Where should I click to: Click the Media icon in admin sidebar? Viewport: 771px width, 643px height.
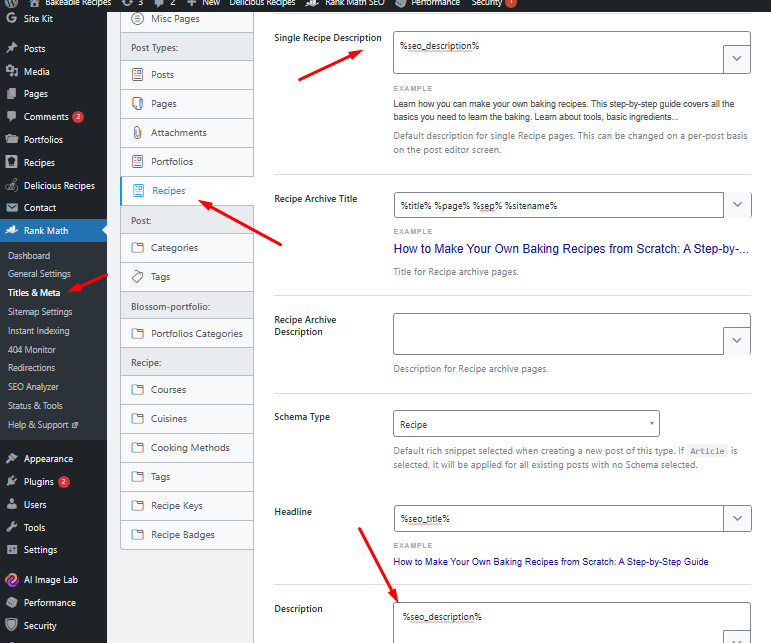[12, 71]
